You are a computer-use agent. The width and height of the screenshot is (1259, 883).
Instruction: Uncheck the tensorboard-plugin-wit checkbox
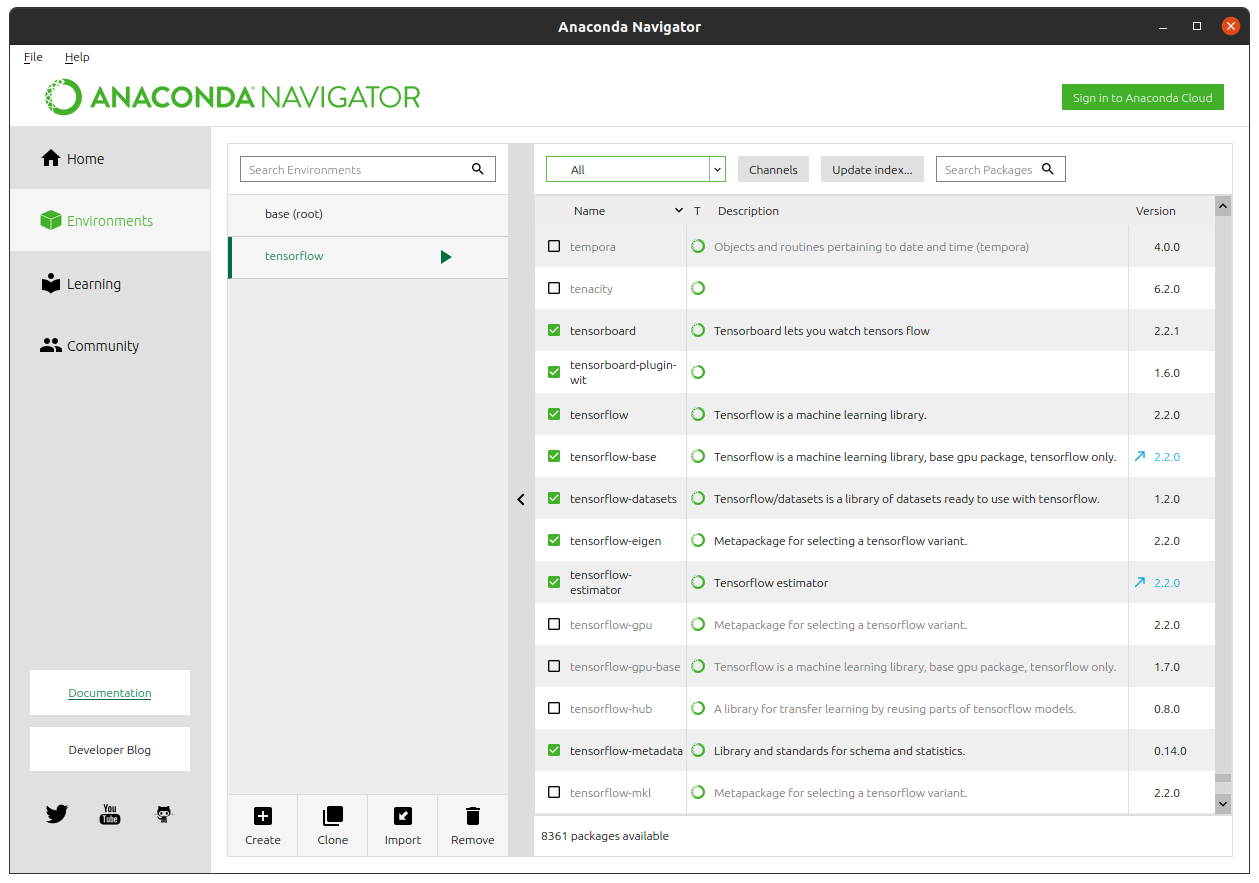[554, 372]
